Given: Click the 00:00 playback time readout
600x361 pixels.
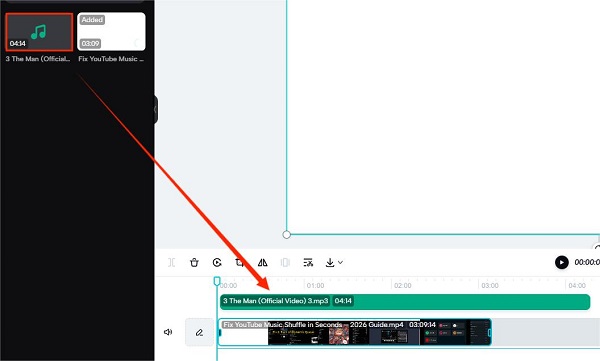Looking at the screenshot, I should 587,262.
